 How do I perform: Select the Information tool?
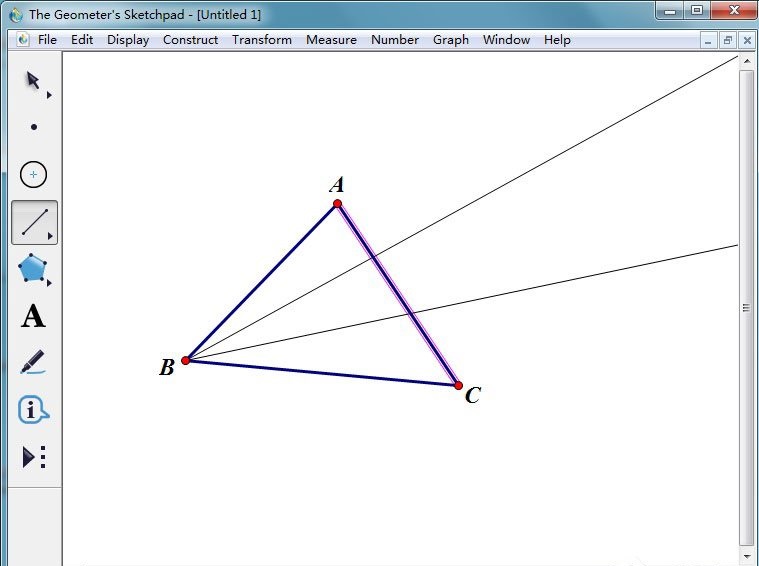point(33,411)
